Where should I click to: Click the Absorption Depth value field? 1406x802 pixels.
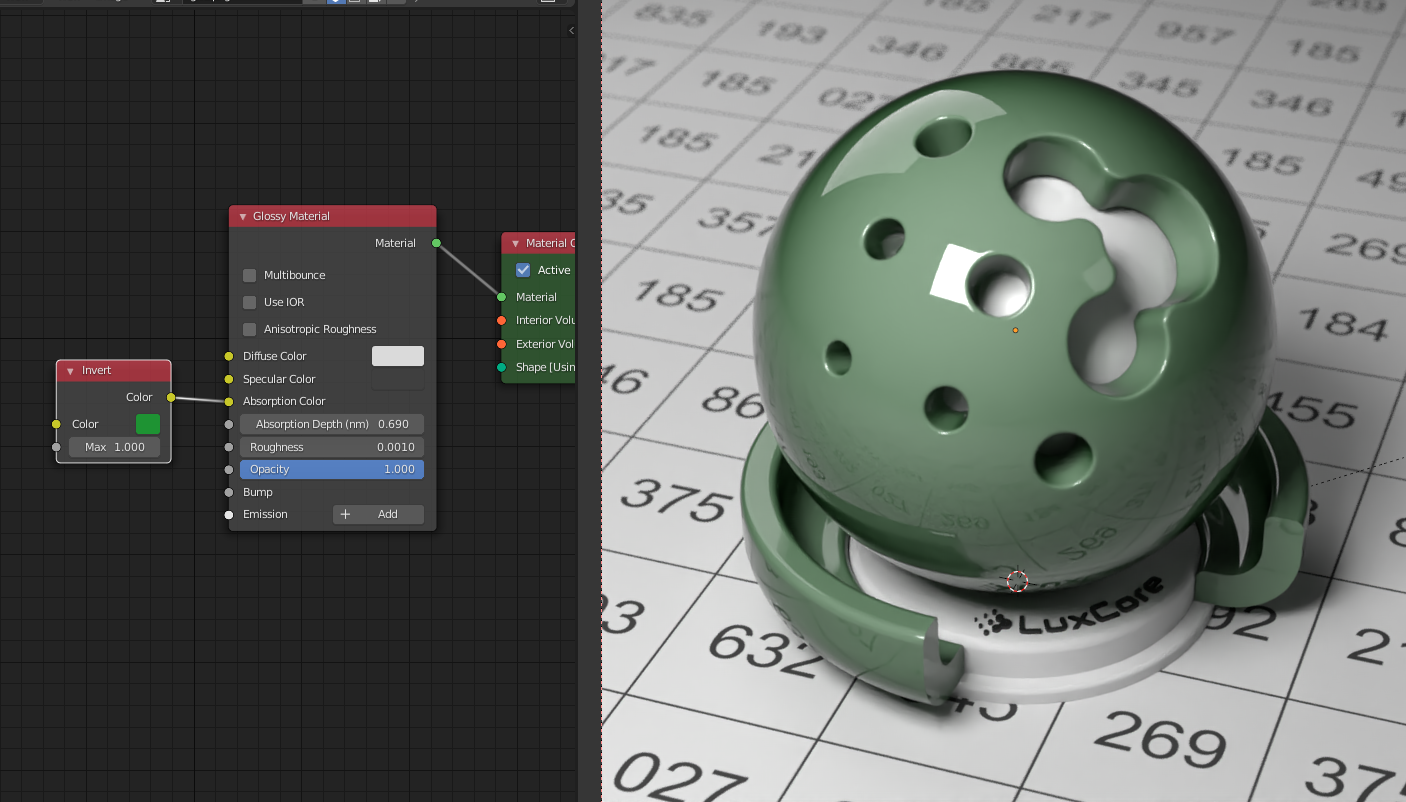(331, 424)
